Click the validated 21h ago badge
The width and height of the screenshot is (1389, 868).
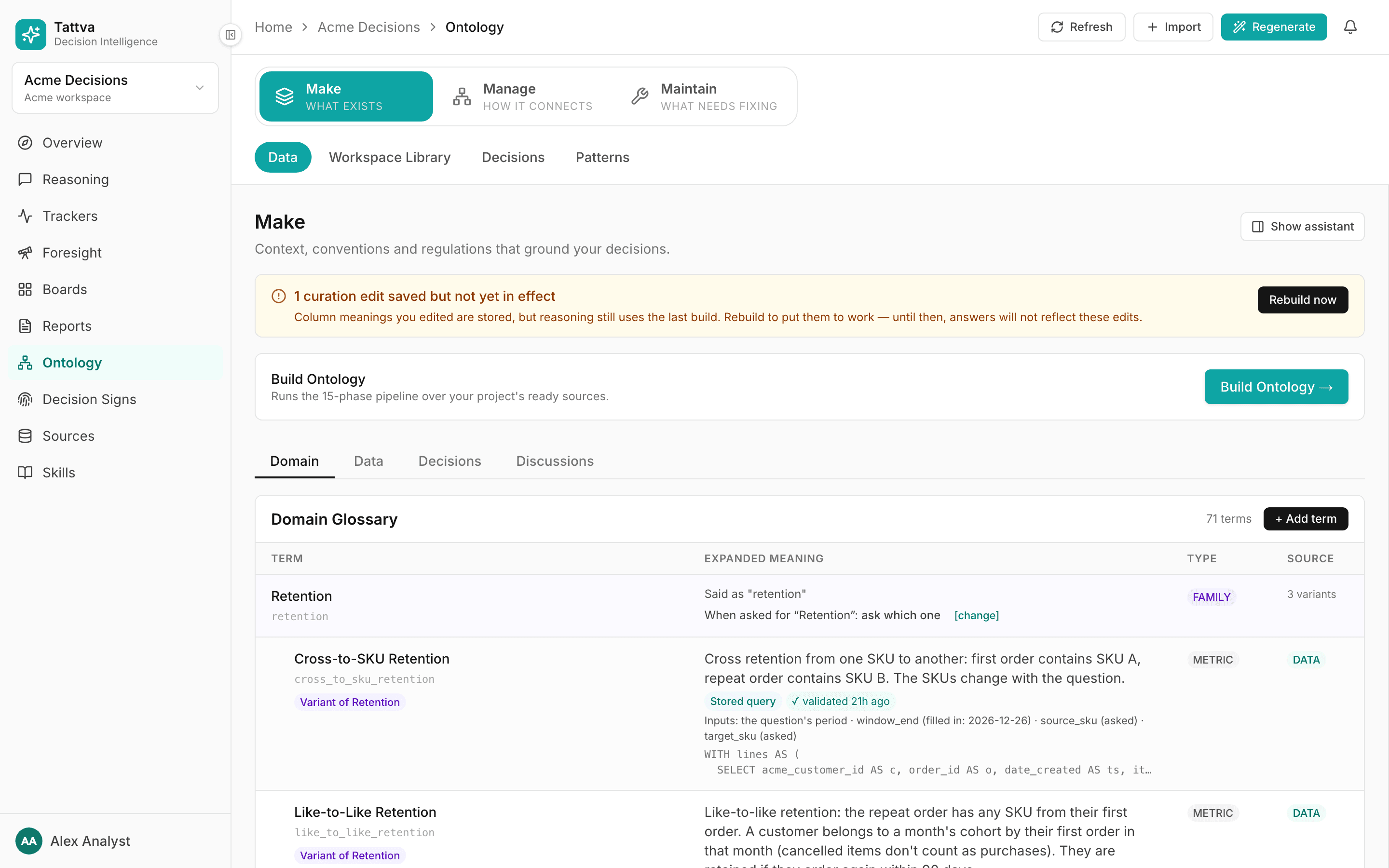tap(841, 702)
